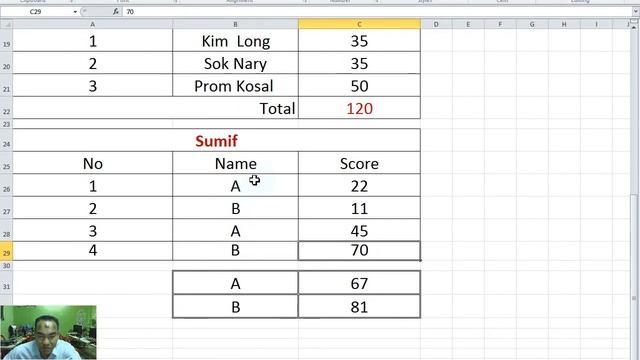This screenshot has height=360, width=640.
Task: Select column F header
Action: pyautogui.click(x=500, y=24)
